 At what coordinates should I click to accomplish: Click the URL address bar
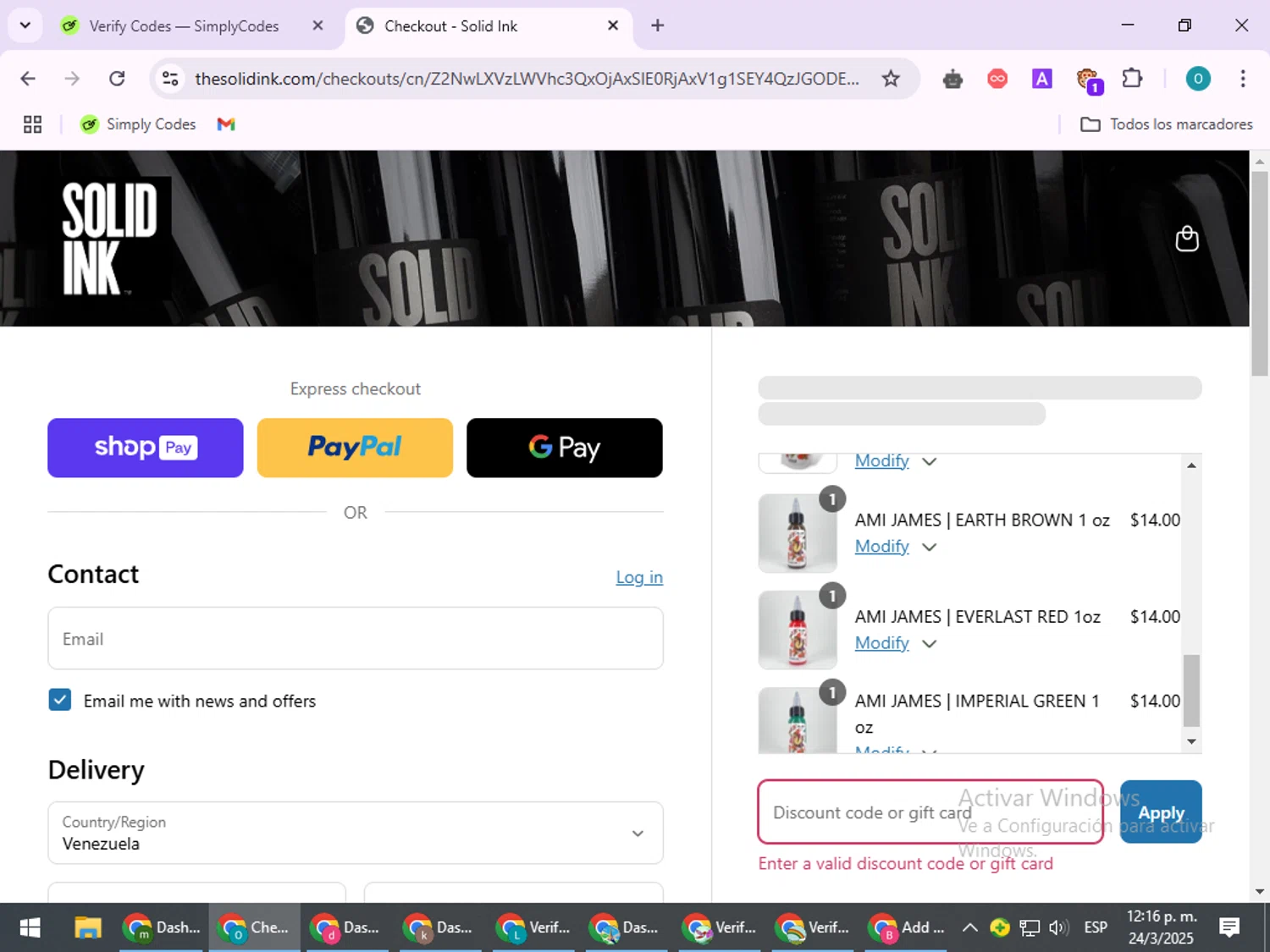point(527,79)
